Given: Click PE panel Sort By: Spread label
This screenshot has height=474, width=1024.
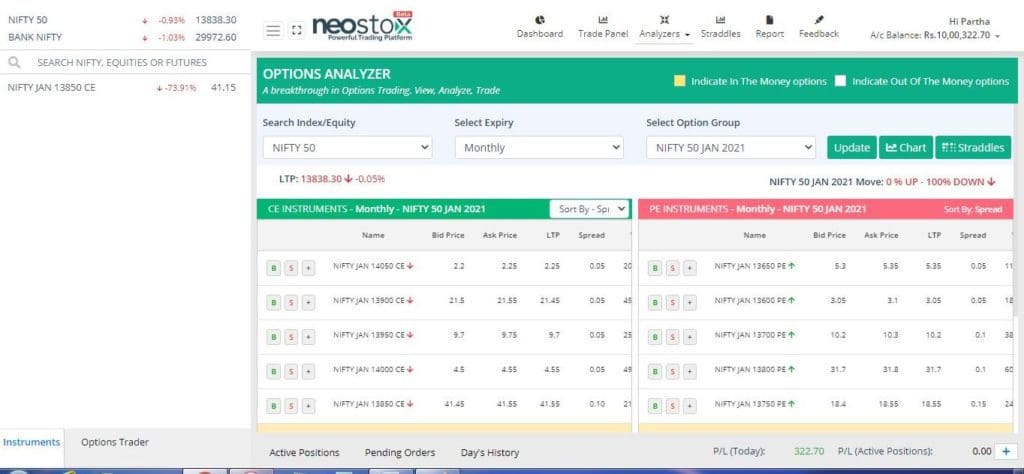Looking at the screenshot, I should pos(972,210).
